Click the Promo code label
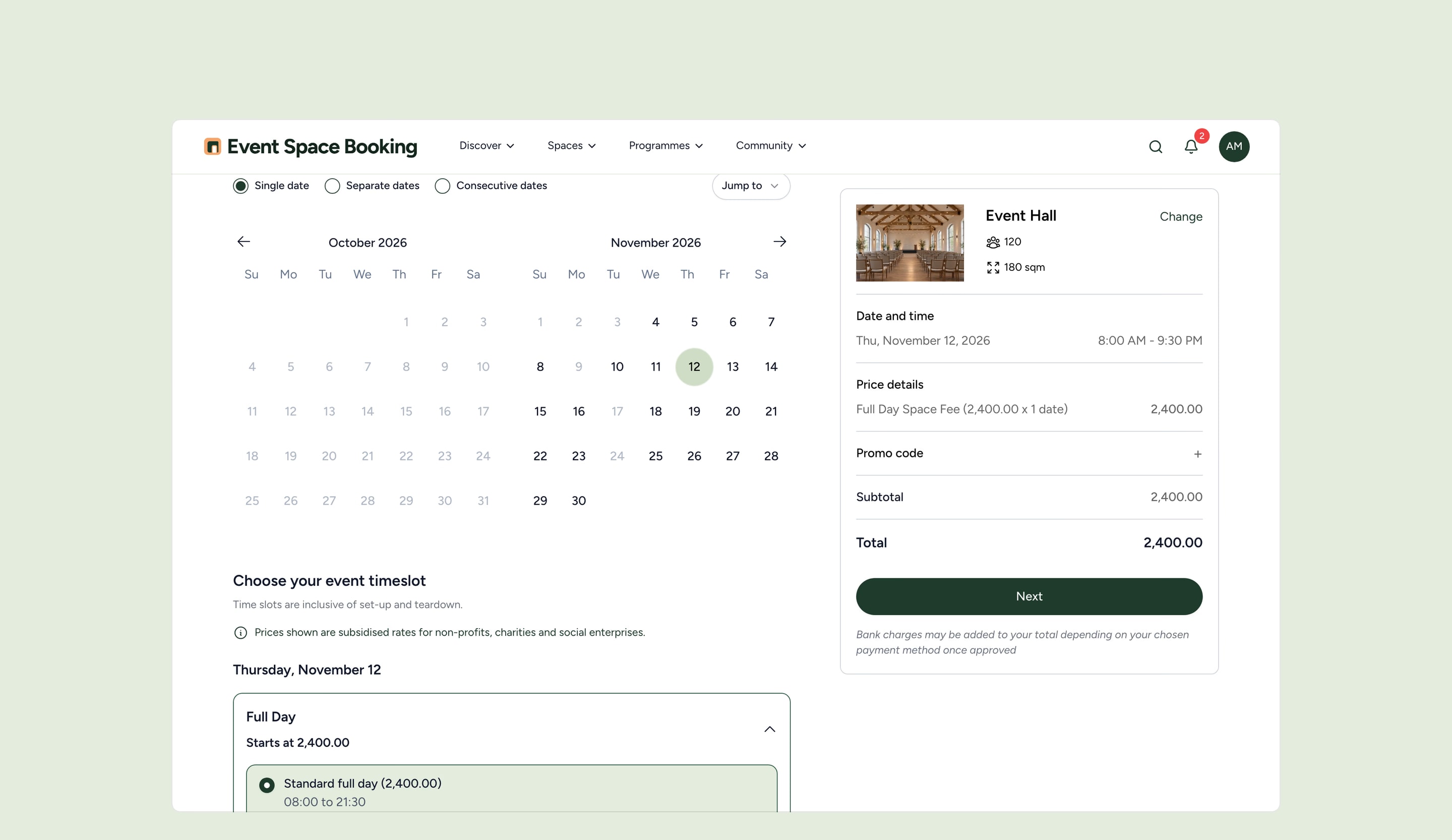This screenshot has height=840, width=1452. click(889, 453)
